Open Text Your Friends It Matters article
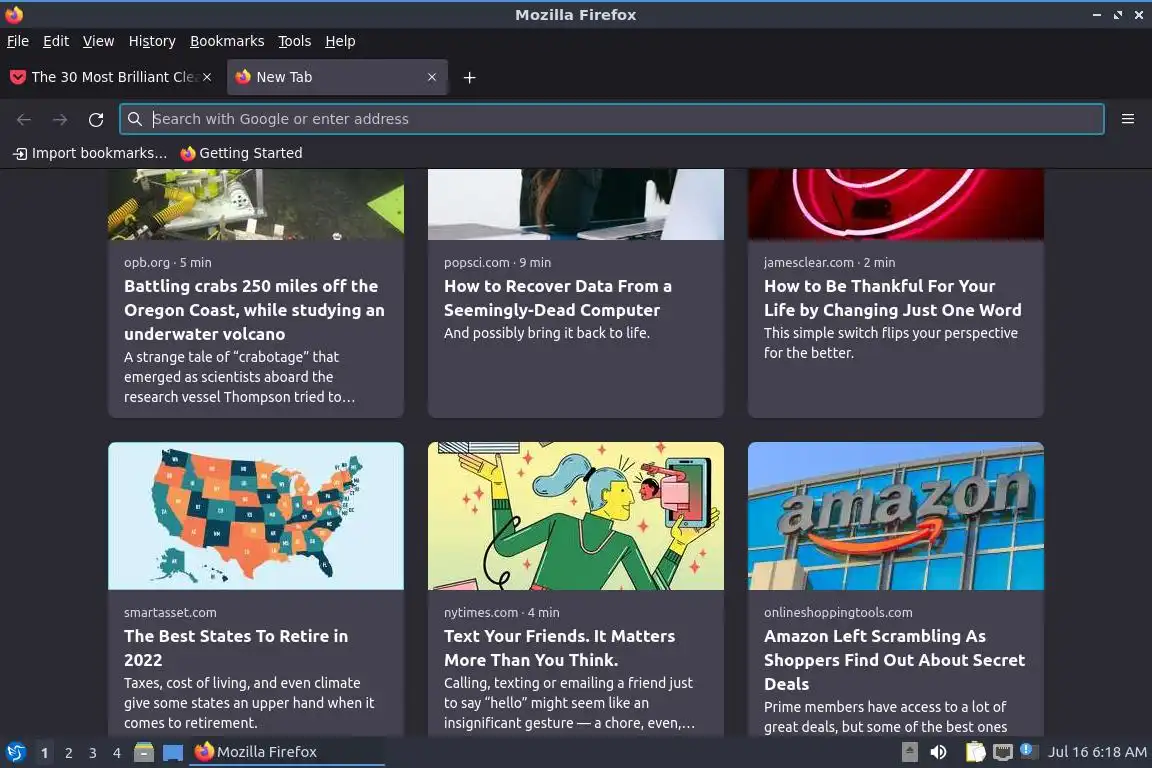 (x=559, y=647)
